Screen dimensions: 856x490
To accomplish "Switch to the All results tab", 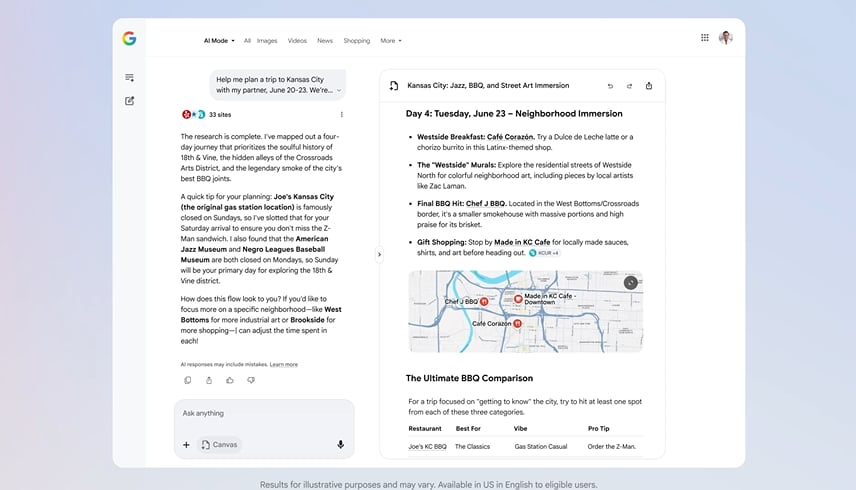I will pos(247,41).
